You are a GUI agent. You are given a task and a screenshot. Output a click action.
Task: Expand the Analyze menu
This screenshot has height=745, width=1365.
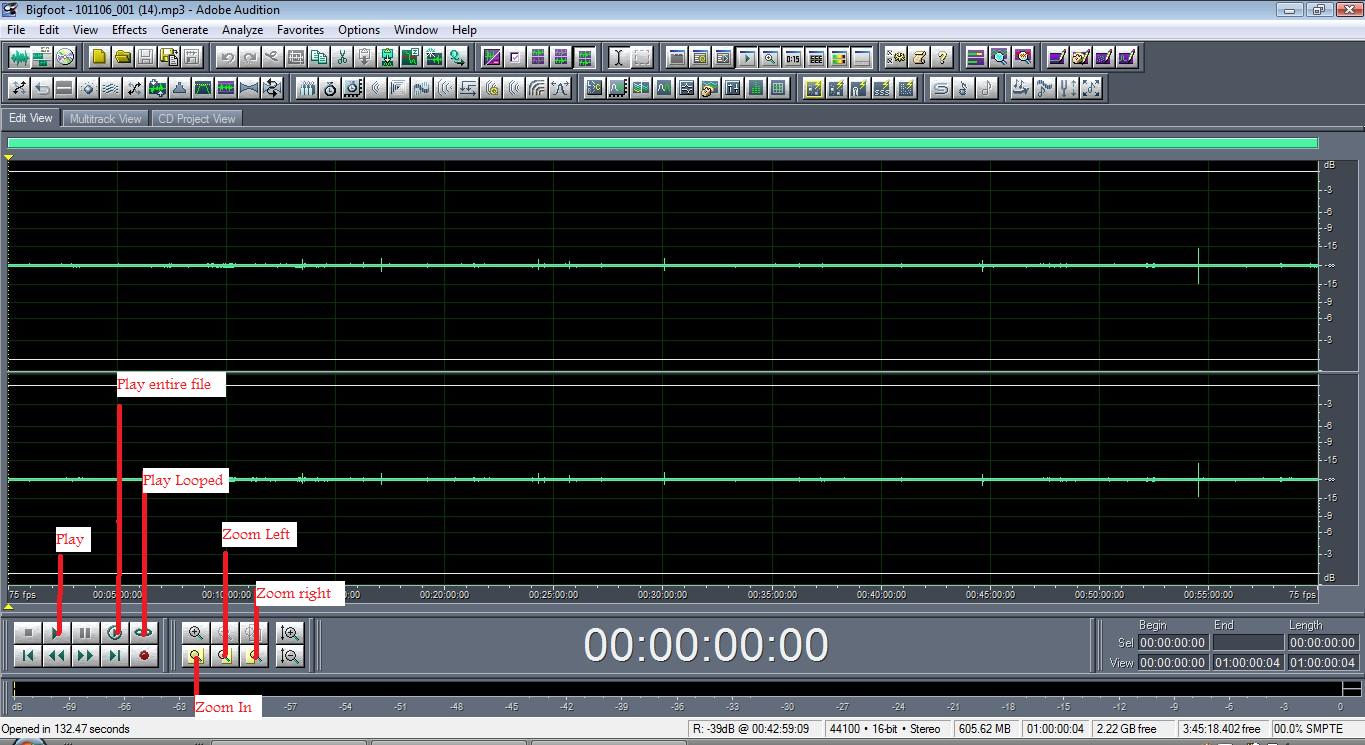(242, 30)
